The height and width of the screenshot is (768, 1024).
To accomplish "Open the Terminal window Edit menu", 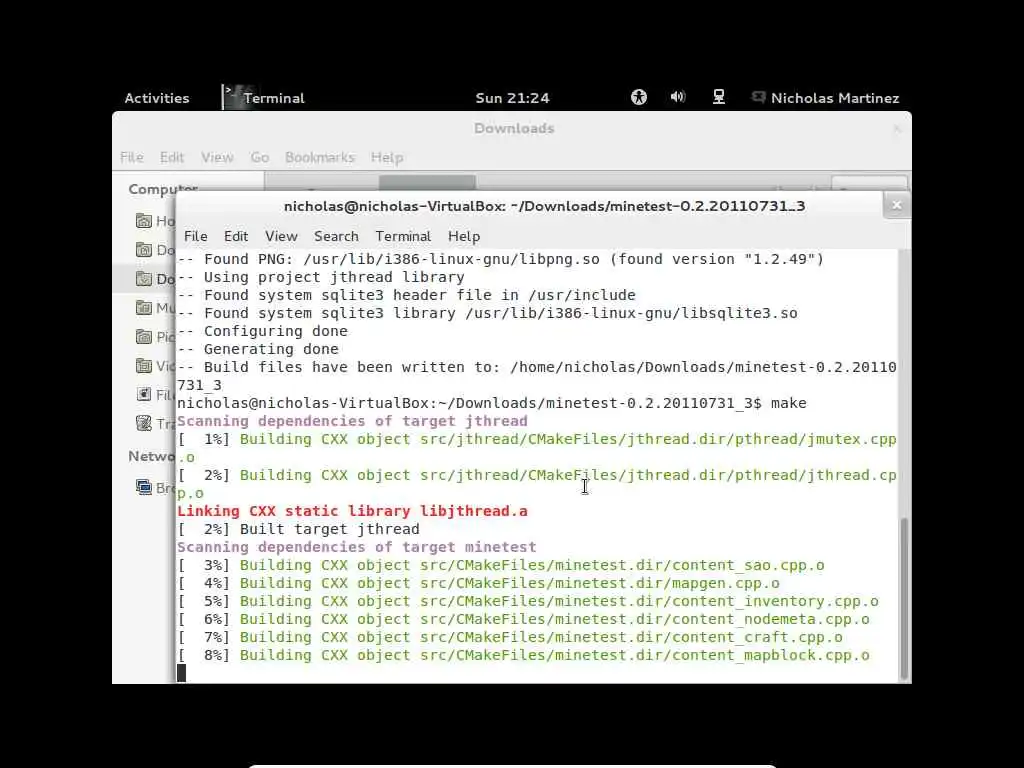I will coord(236,236).
